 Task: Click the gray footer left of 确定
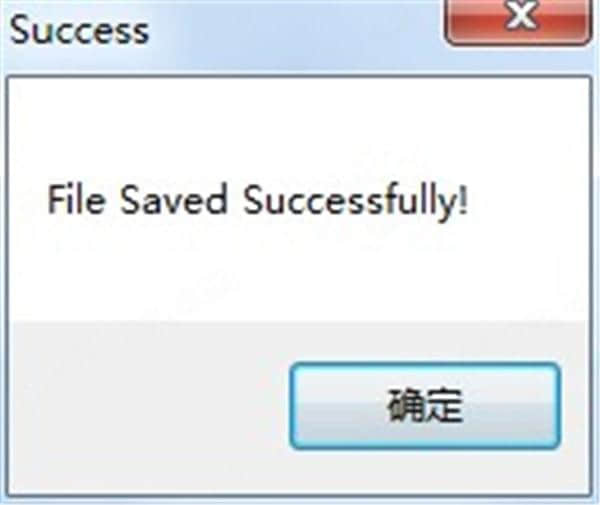pyautogui.click(x=149, y=406)
